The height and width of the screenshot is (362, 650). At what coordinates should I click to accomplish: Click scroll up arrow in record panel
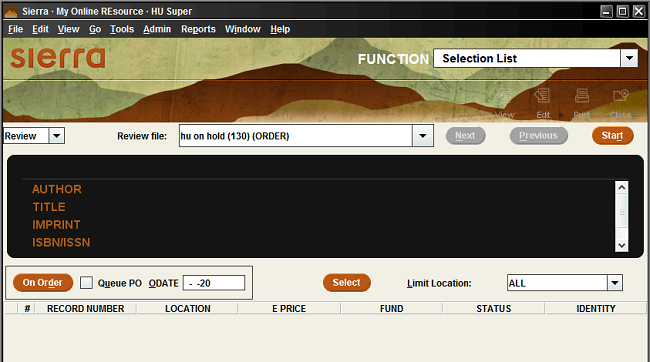(x=621, y=187)
